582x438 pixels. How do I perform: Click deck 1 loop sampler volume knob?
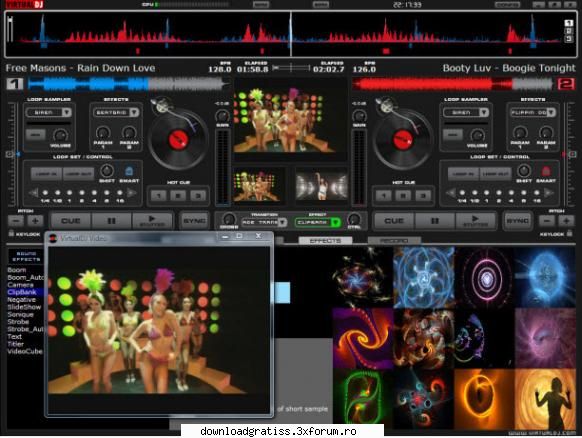point(60,135)
